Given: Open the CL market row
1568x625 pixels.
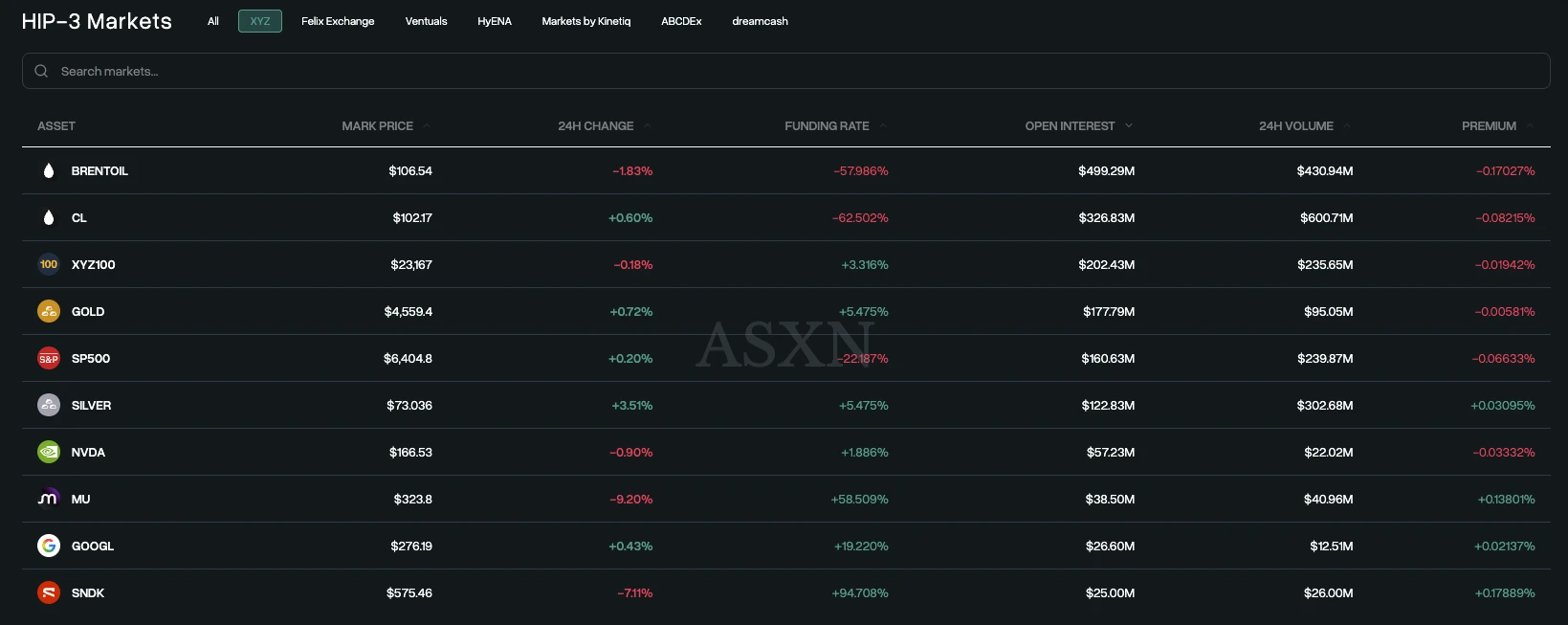Looking at the screenshot, I should click(79, 218).
